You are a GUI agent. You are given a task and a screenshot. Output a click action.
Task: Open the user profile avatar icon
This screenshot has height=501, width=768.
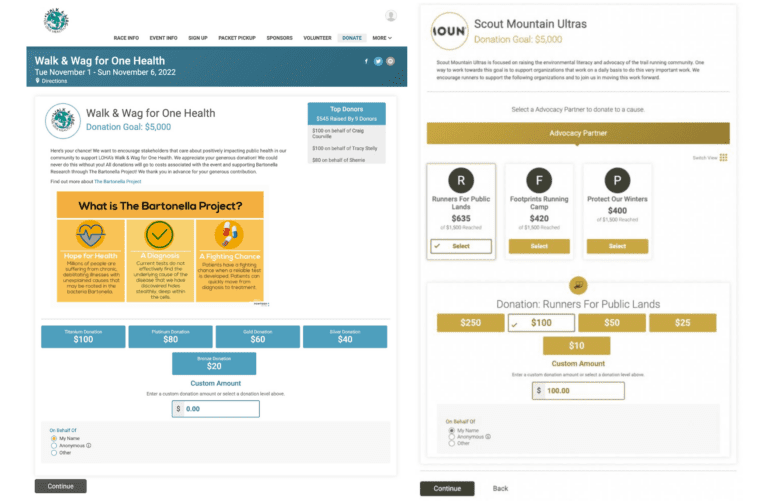click(390, 16)
